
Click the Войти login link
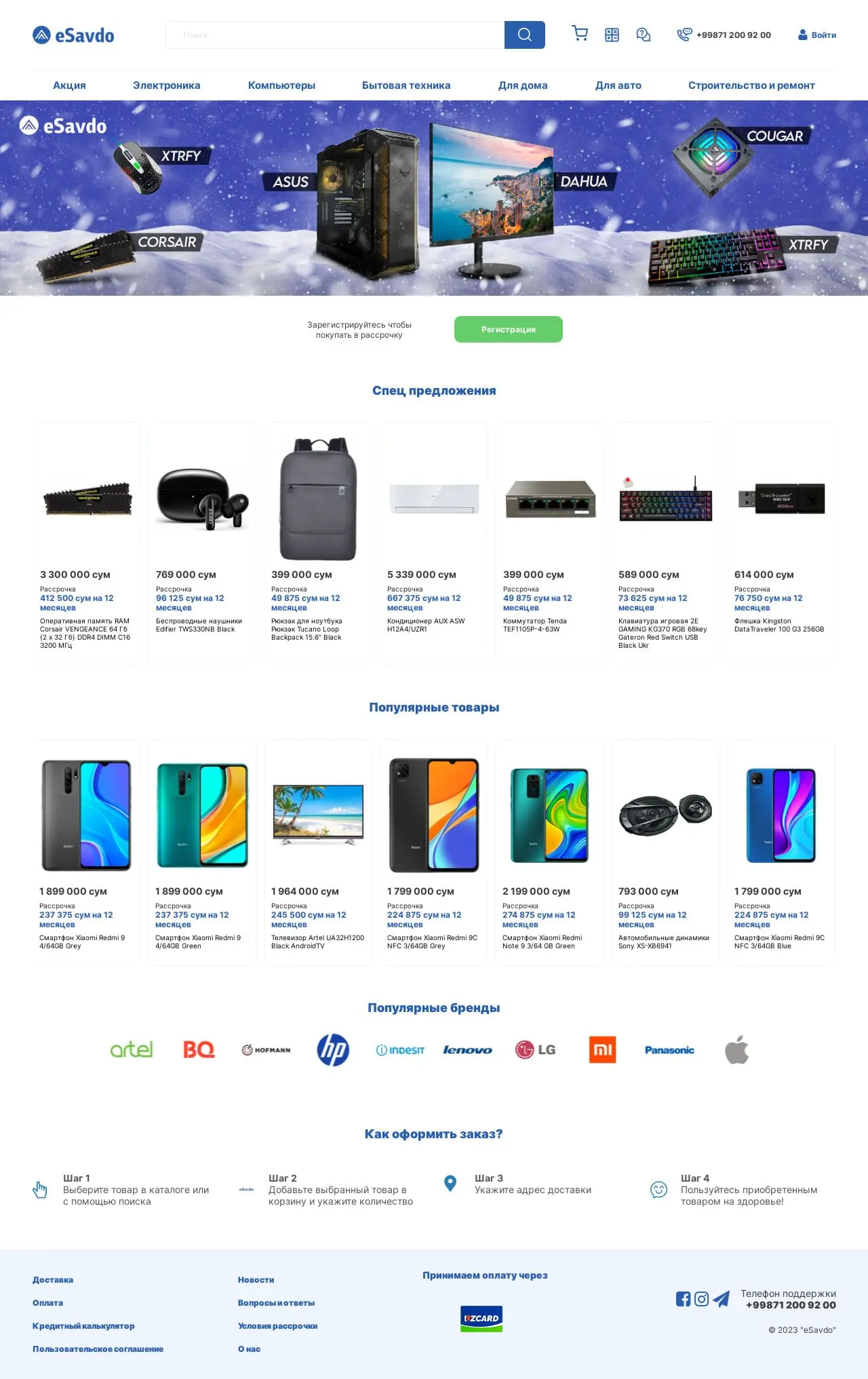tap(817, 35)
